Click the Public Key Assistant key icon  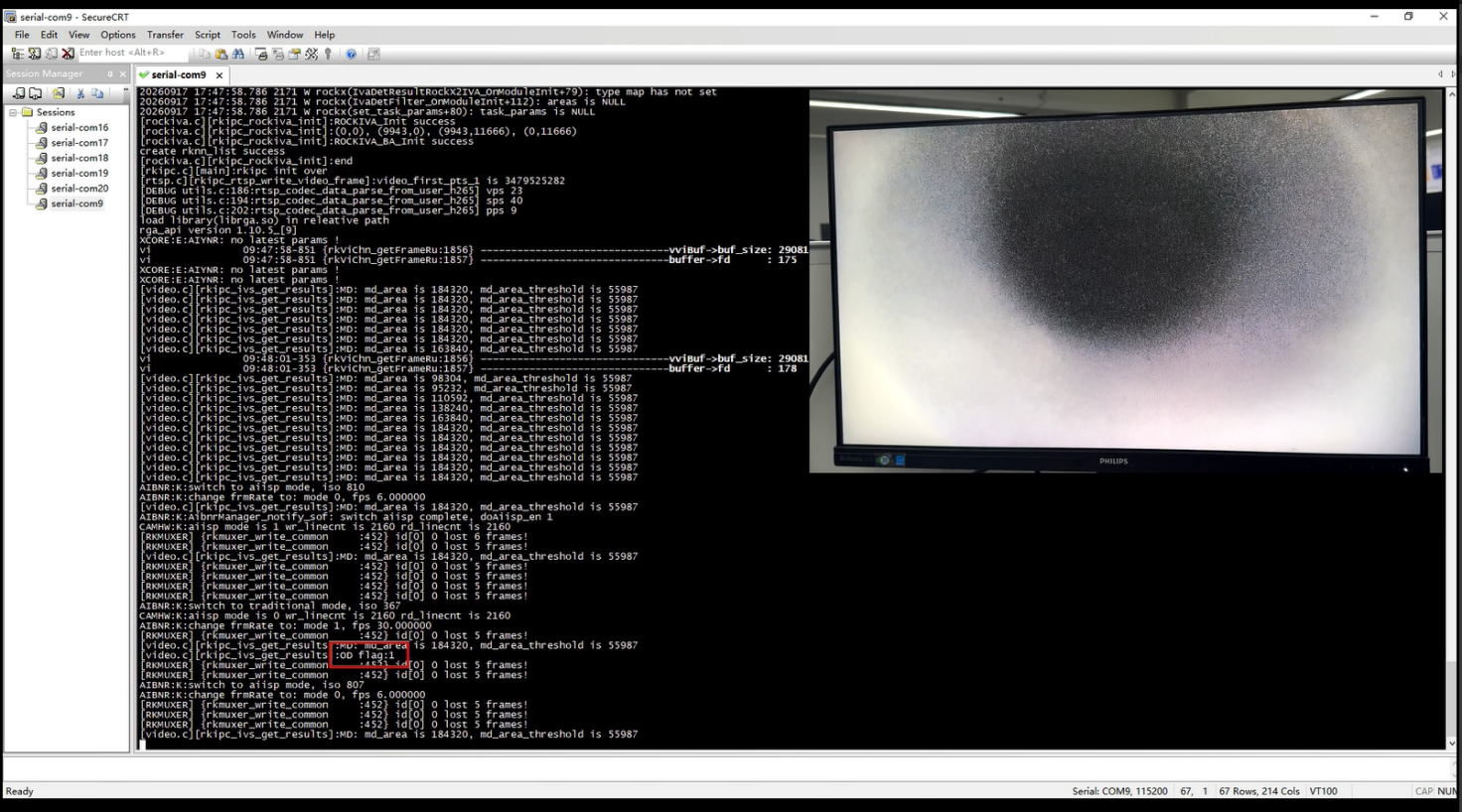pos(328,54)
